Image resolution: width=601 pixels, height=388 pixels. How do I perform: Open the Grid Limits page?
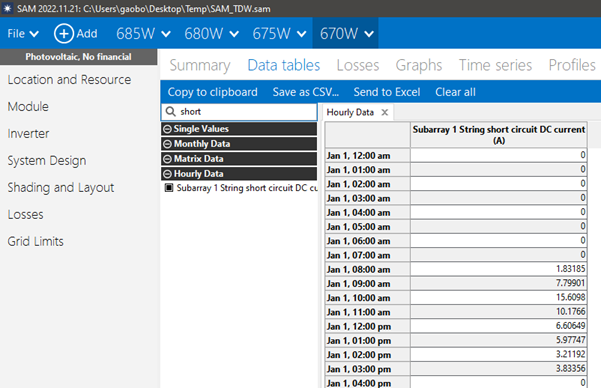coord(35,242)
